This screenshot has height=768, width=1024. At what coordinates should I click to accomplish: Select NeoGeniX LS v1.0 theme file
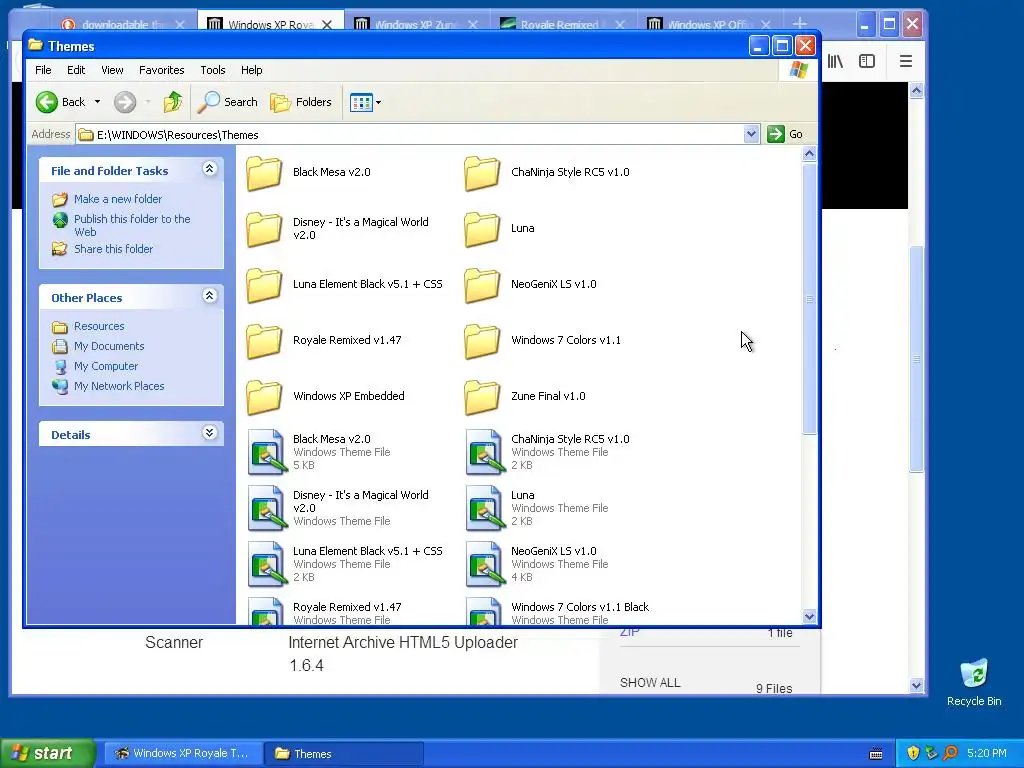(537, 564)
